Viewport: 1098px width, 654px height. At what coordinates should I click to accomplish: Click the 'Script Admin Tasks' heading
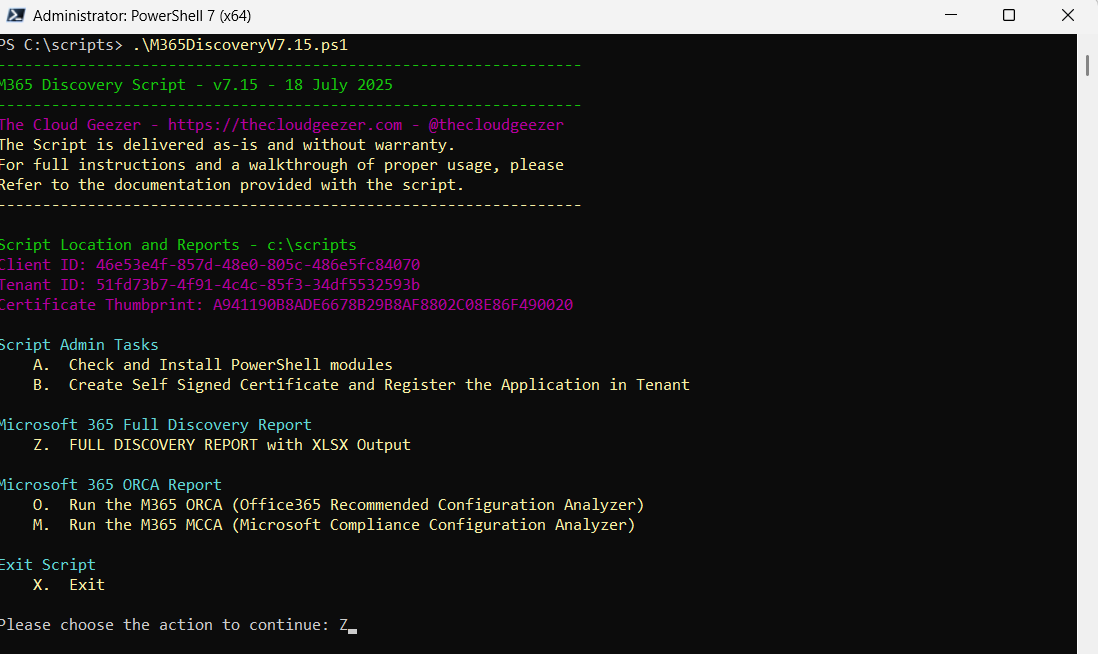click(79, 345)
